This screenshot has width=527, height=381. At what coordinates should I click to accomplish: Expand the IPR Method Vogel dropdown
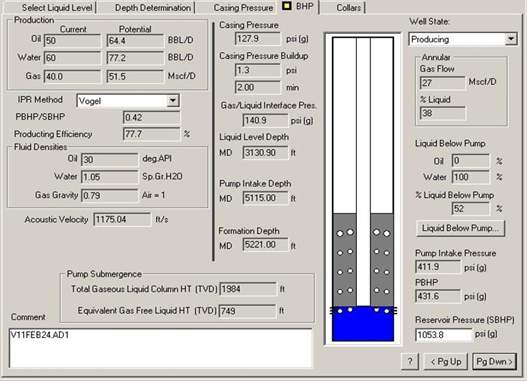[173, 100]
